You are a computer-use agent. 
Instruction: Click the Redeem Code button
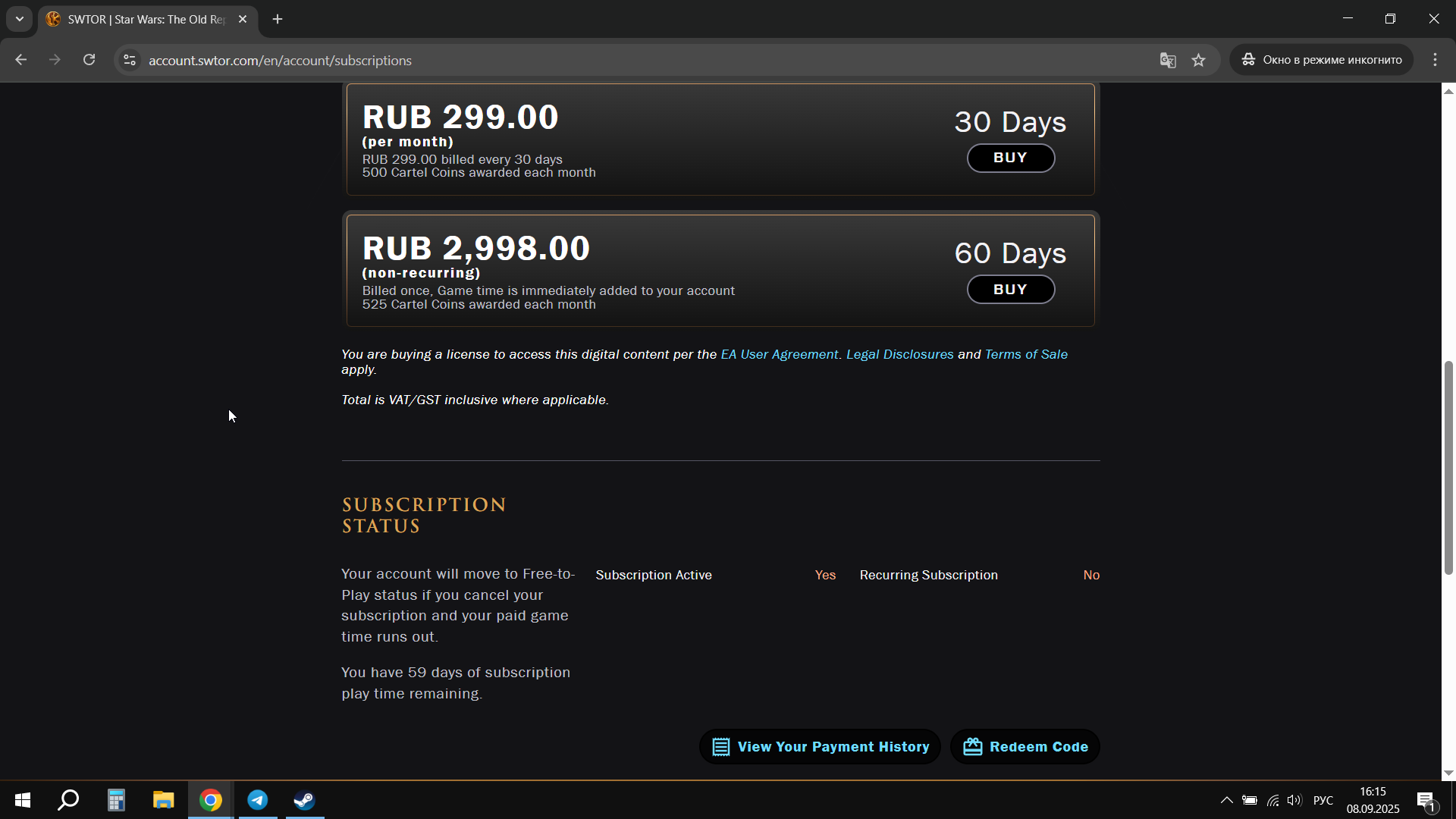(1025, 747)
